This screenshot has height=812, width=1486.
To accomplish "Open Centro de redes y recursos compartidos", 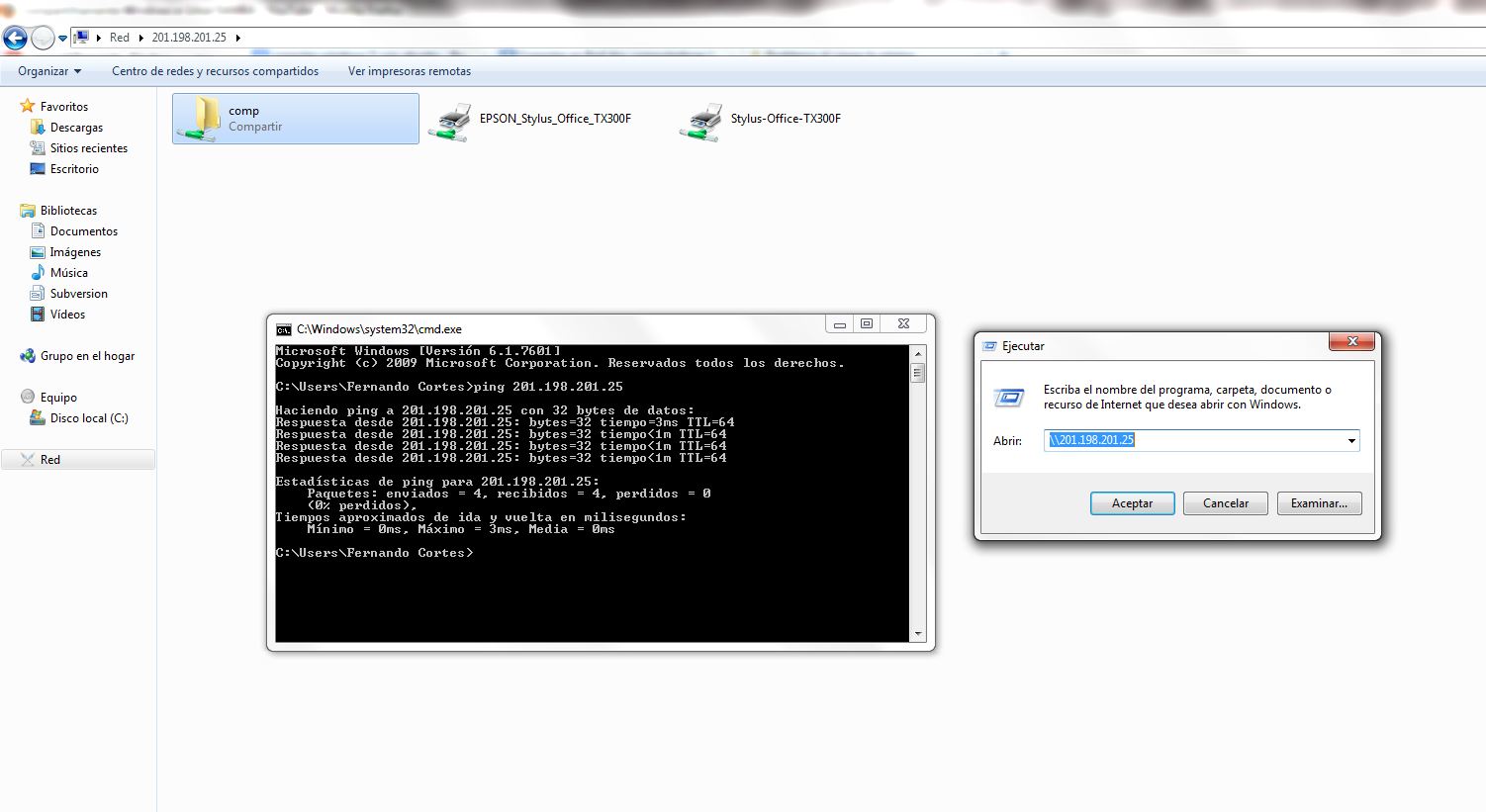I will tap(215, 71).
